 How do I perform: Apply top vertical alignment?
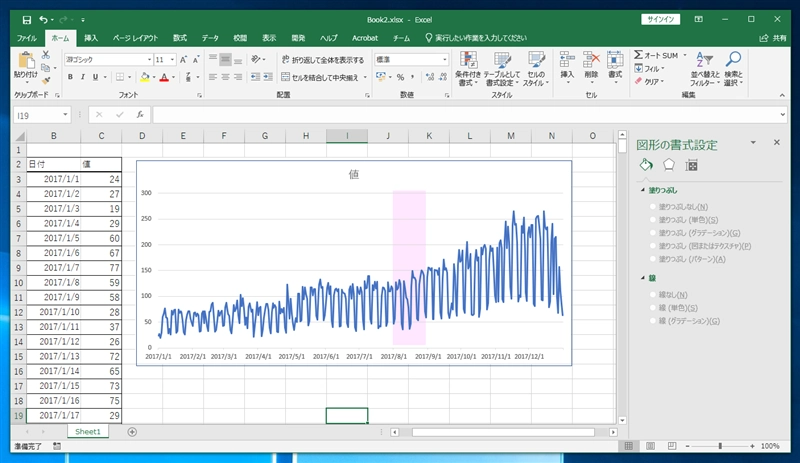click(x=213, y=59)
